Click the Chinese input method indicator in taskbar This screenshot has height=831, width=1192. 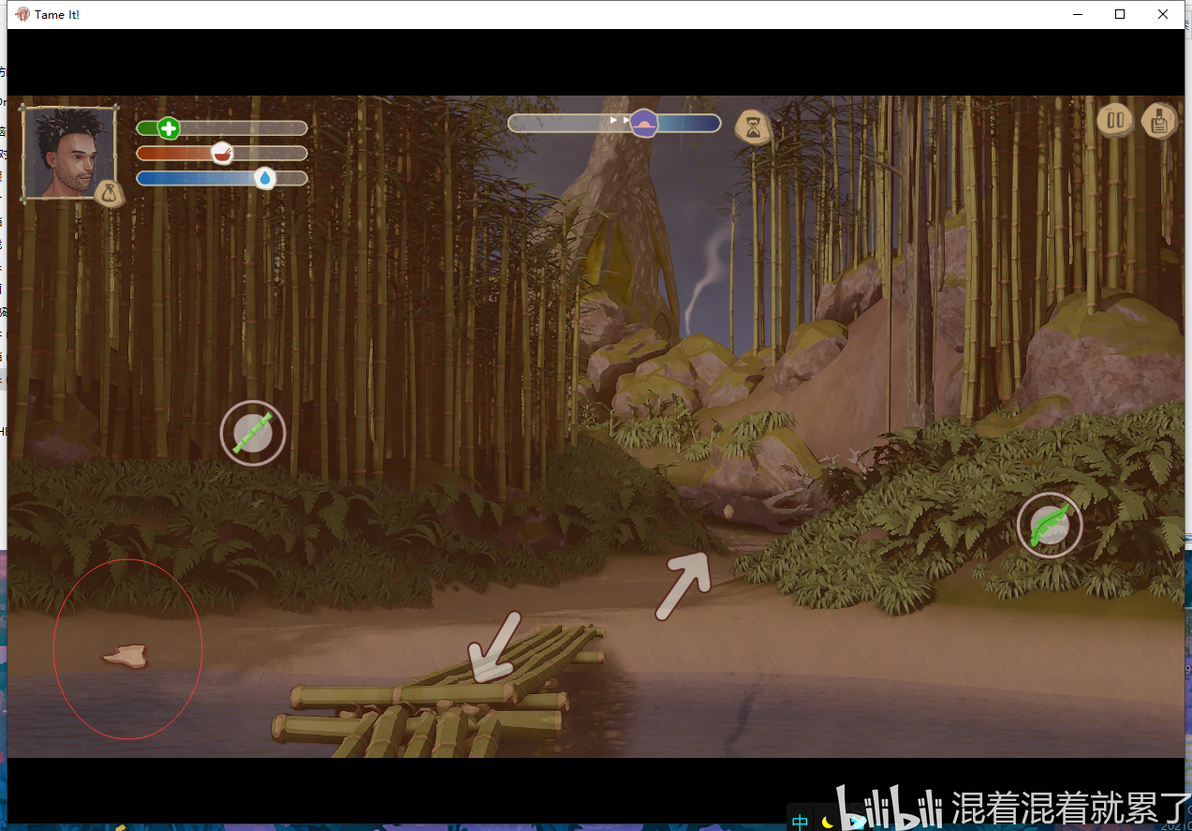(x=800, y=821)
